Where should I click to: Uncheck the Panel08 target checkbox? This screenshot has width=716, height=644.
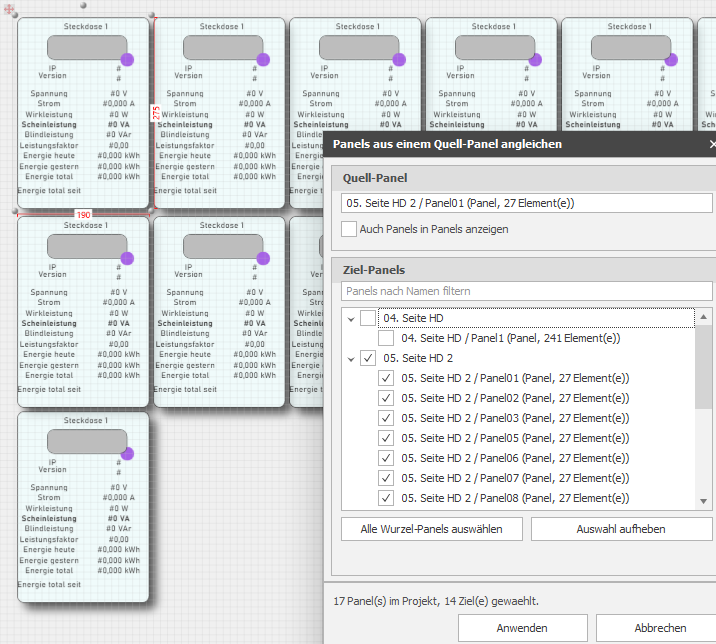386,498
